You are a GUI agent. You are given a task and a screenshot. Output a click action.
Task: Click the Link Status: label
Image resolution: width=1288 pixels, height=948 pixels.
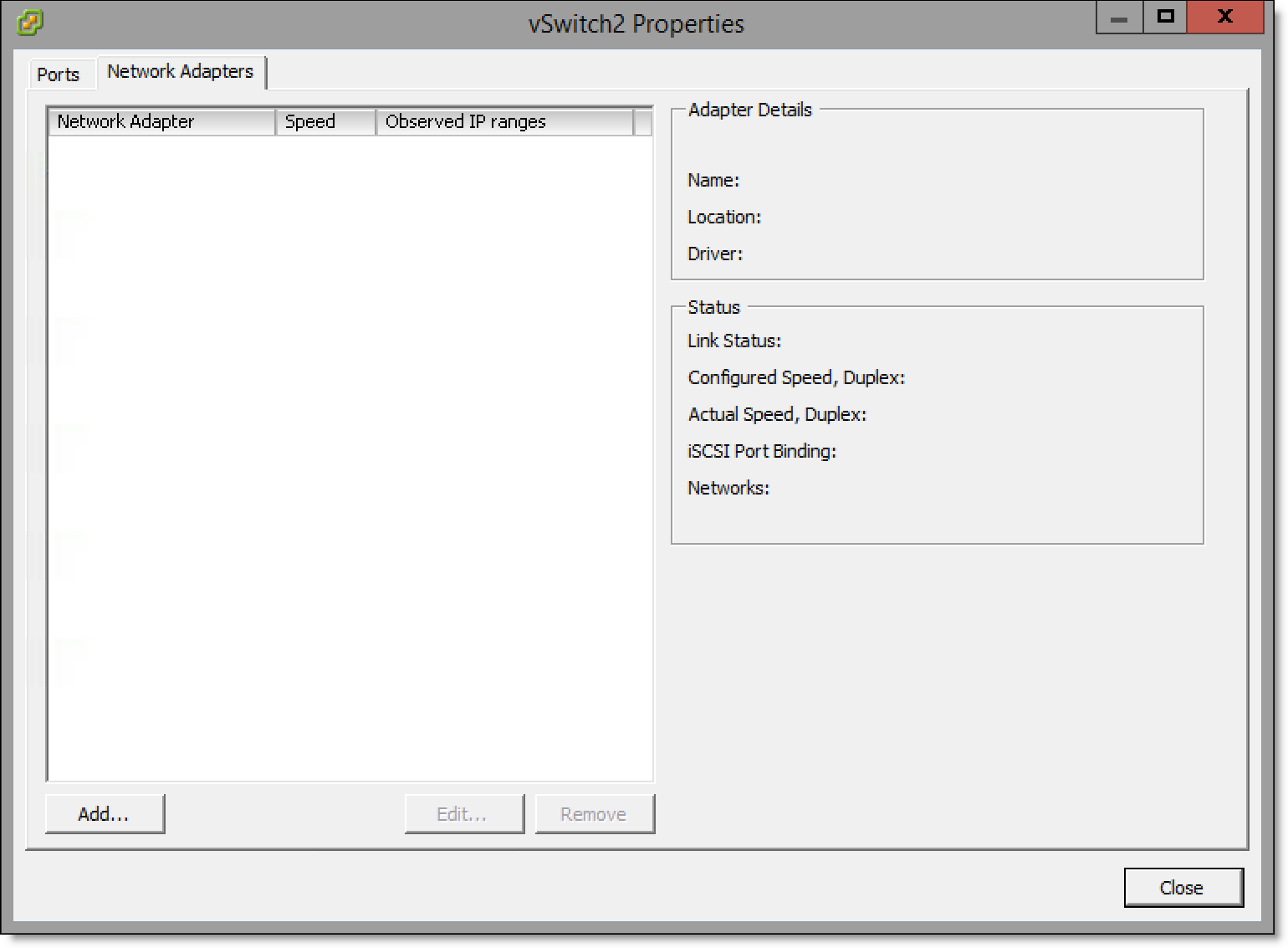pos(734,341)
